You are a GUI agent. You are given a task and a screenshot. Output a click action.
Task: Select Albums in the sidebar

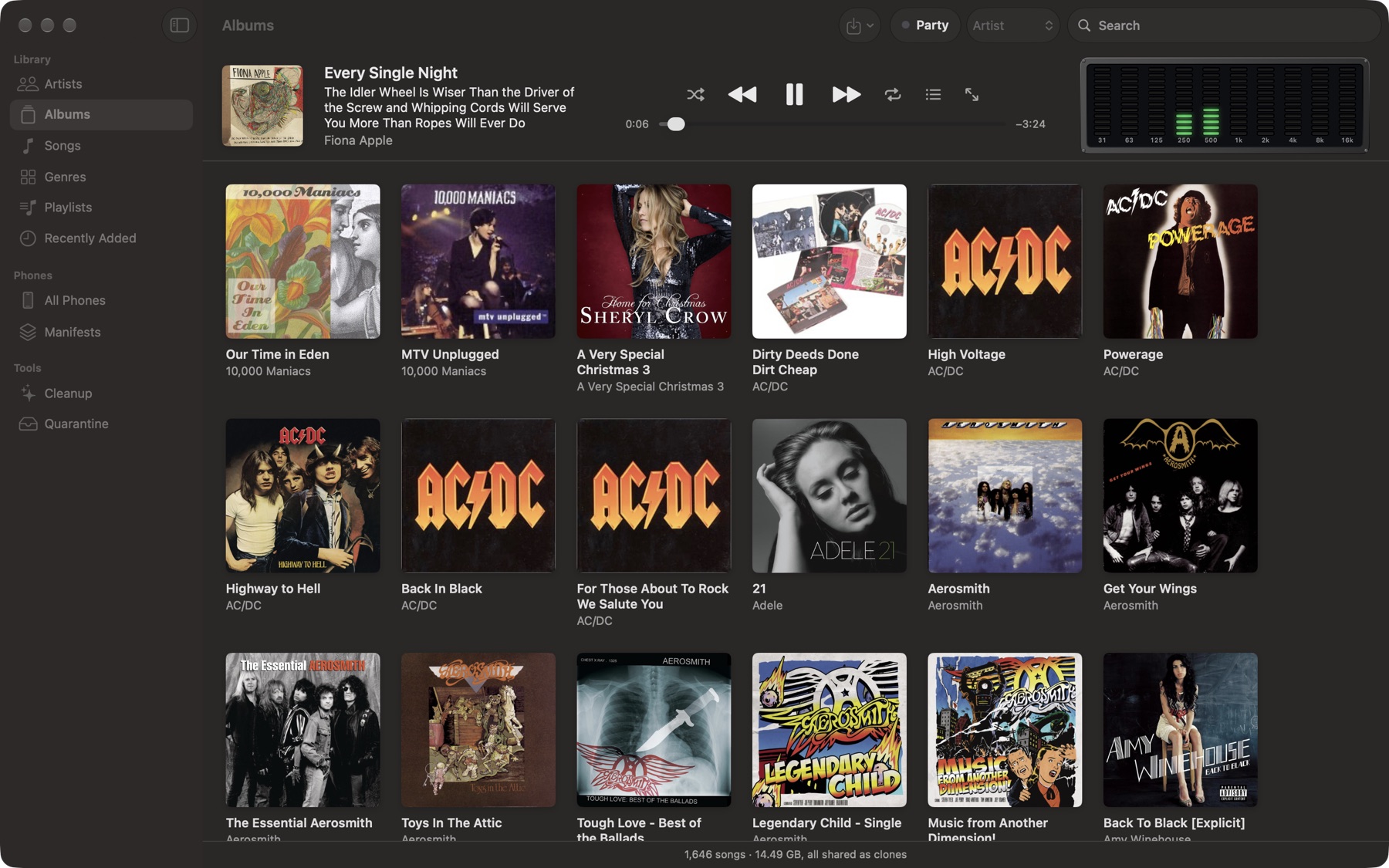[x=101, y=114]
